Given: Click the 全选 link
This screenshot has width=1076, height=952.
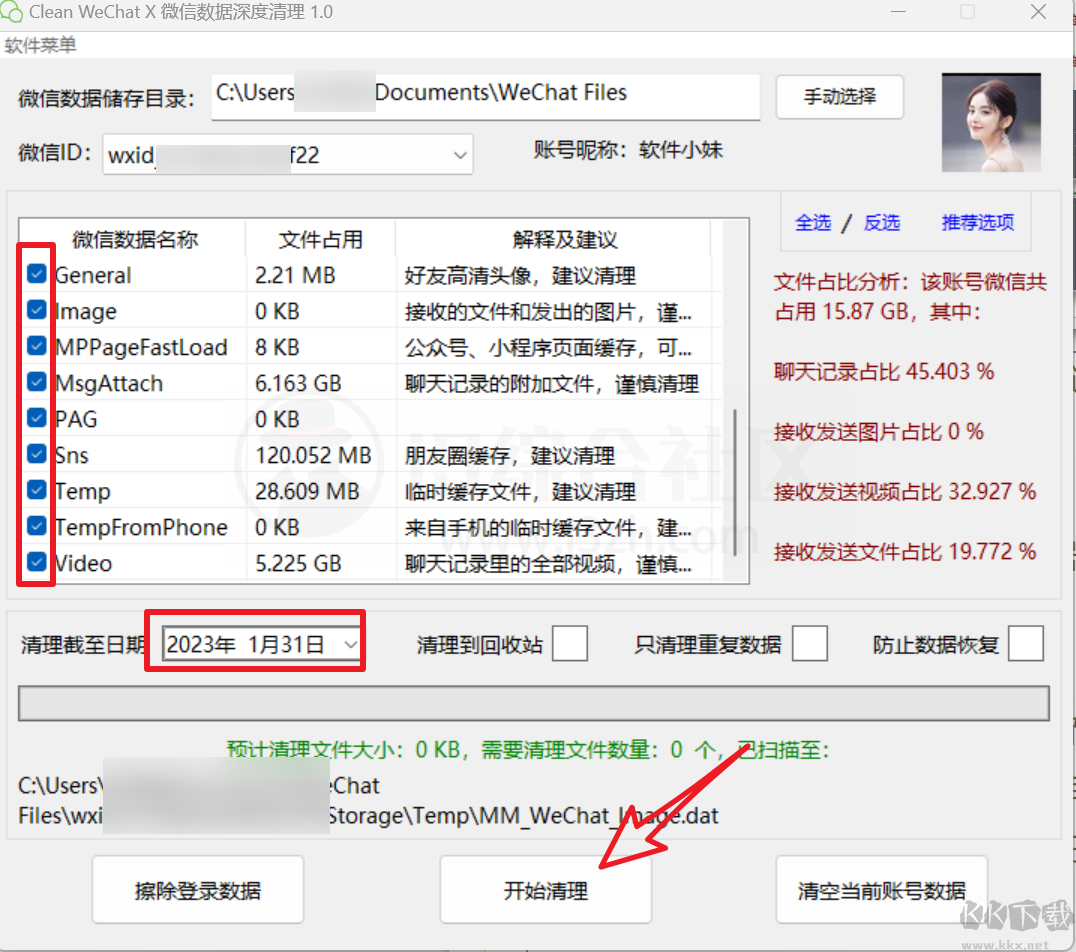Looking at the screenshot, I should tap(813, 223).
